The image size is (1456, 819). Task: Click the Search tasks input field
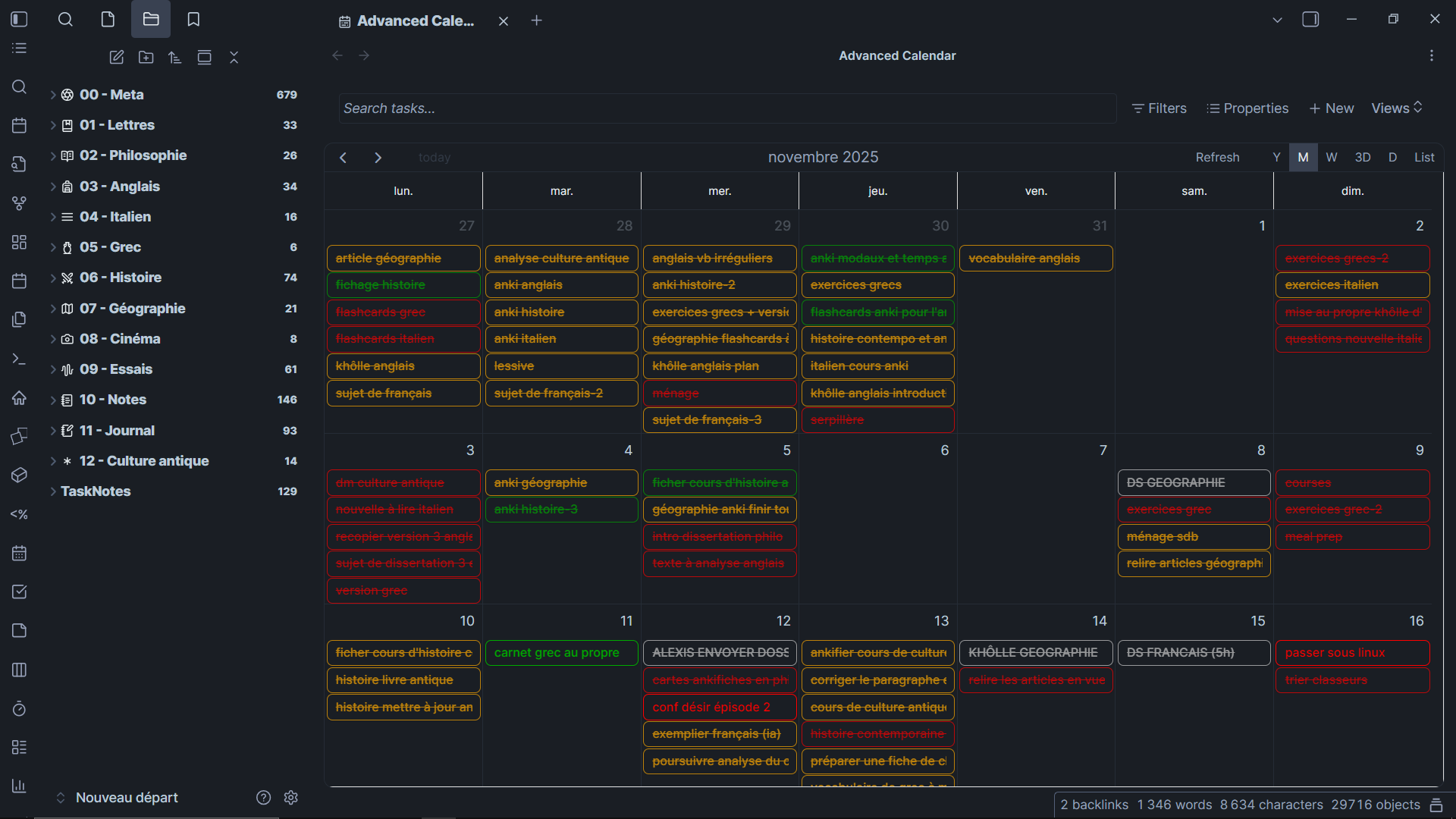point(726,108)
